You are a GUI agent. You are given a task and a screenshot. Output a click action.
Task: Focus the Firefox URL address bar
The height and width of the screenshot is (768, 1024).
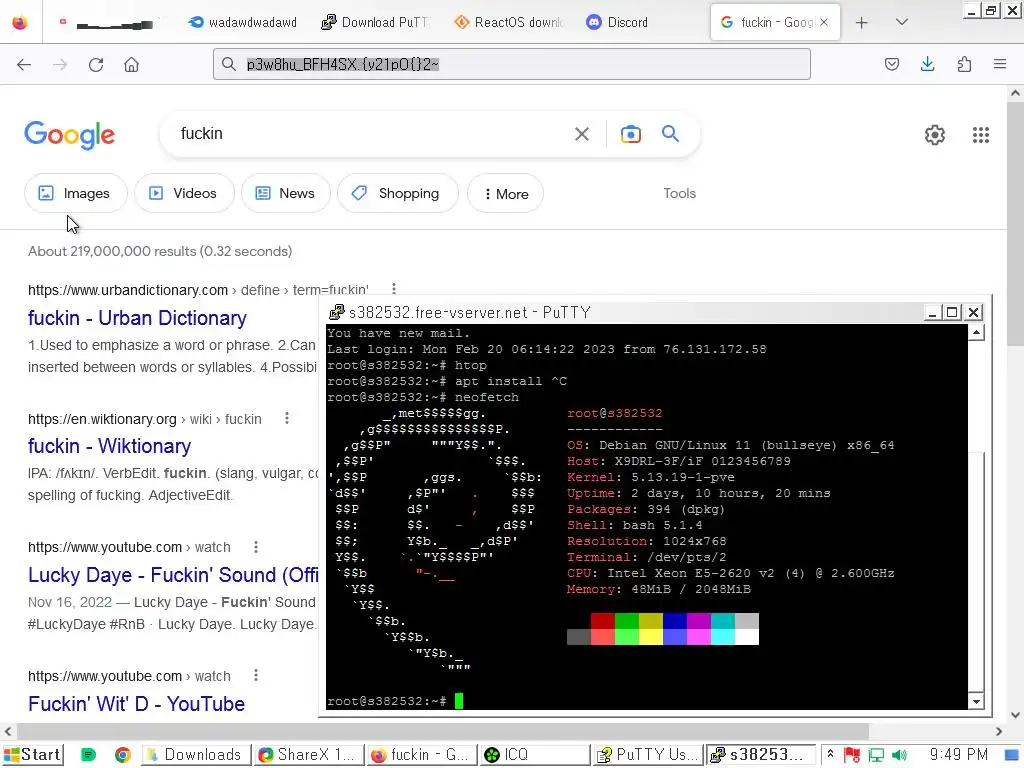pyautogui.click(x=511, y=64)
